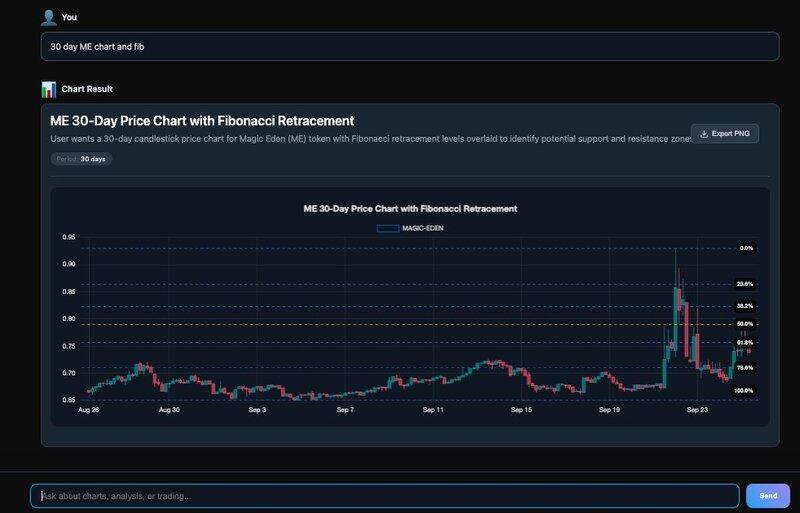This screenshot has width=800, height=513.
Task: Click the Sep 15 x-axis date label
Action: 521,409
